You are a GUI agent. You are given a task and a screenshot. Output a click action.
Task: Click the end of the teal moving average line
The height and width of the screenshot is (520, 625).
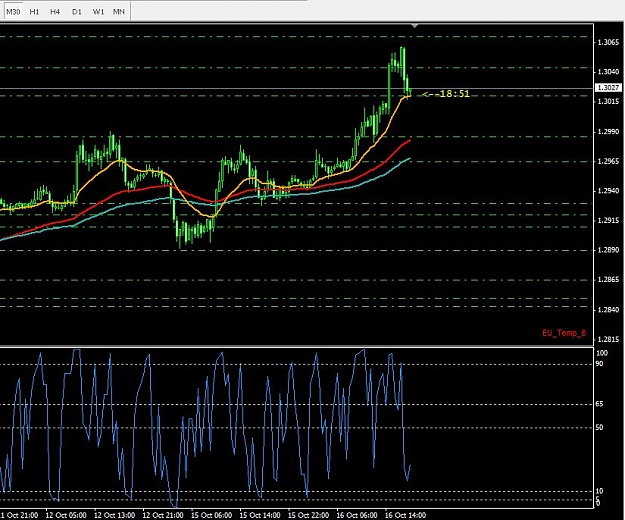[x=410, y=159]
